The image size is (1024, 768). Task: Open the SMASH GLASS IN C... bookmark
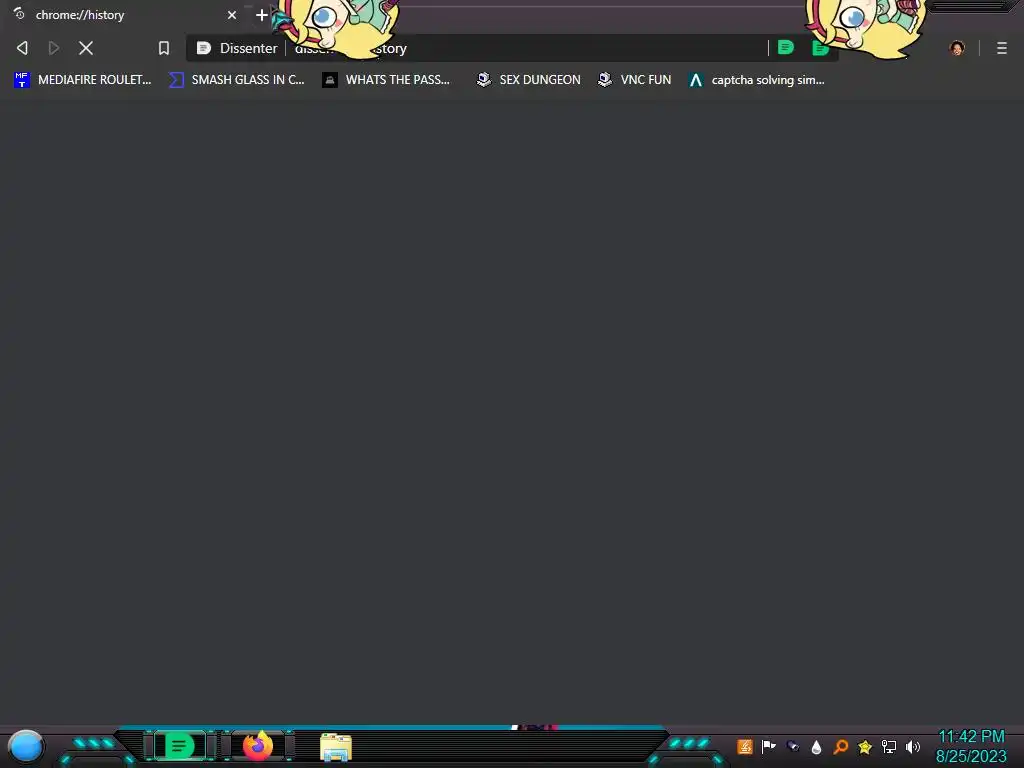[x=237, y=80]
